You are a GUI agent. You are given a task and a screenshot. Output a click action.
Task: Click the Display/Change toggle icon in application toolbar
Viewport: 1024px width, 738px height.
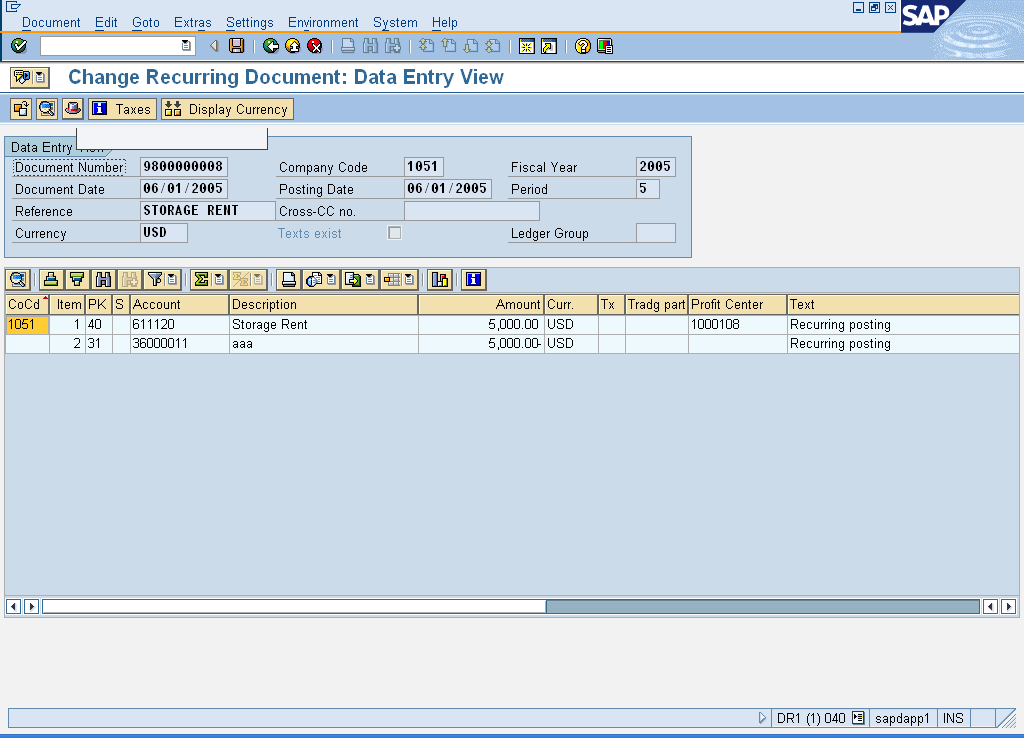click(21, 109)
